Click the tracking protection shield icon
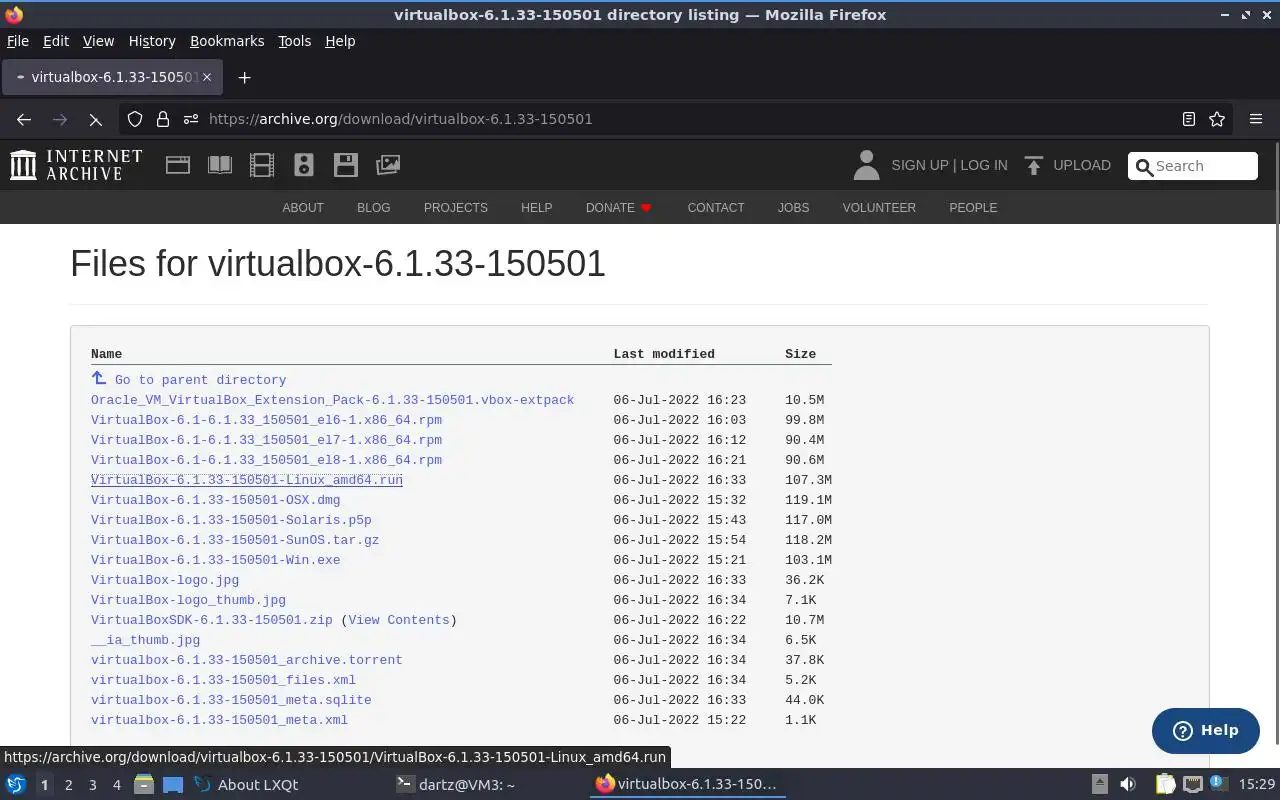 (135, 119)
